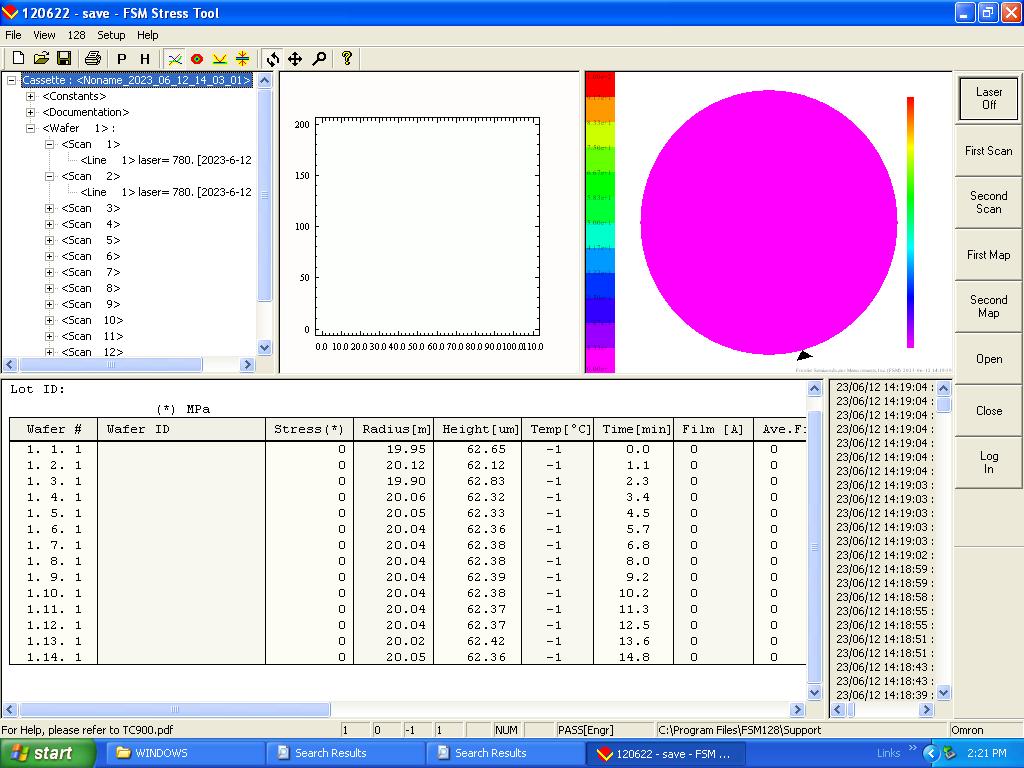Click the New file toolbar icon
The width and height of the screenshot is (1024, 768).
click(18, 59)
